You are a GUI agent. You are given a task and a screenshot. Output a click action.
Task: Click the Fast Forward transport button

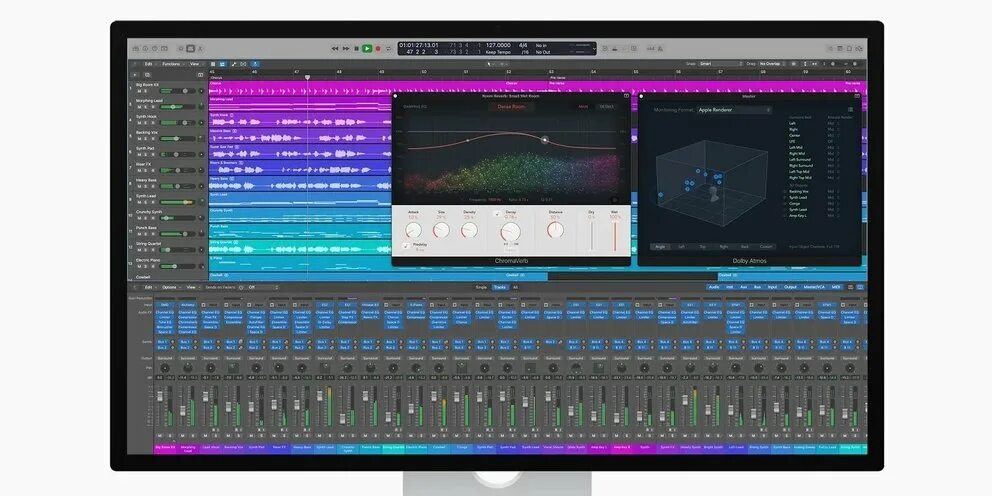pyautogui.click(x=346, y=49)
